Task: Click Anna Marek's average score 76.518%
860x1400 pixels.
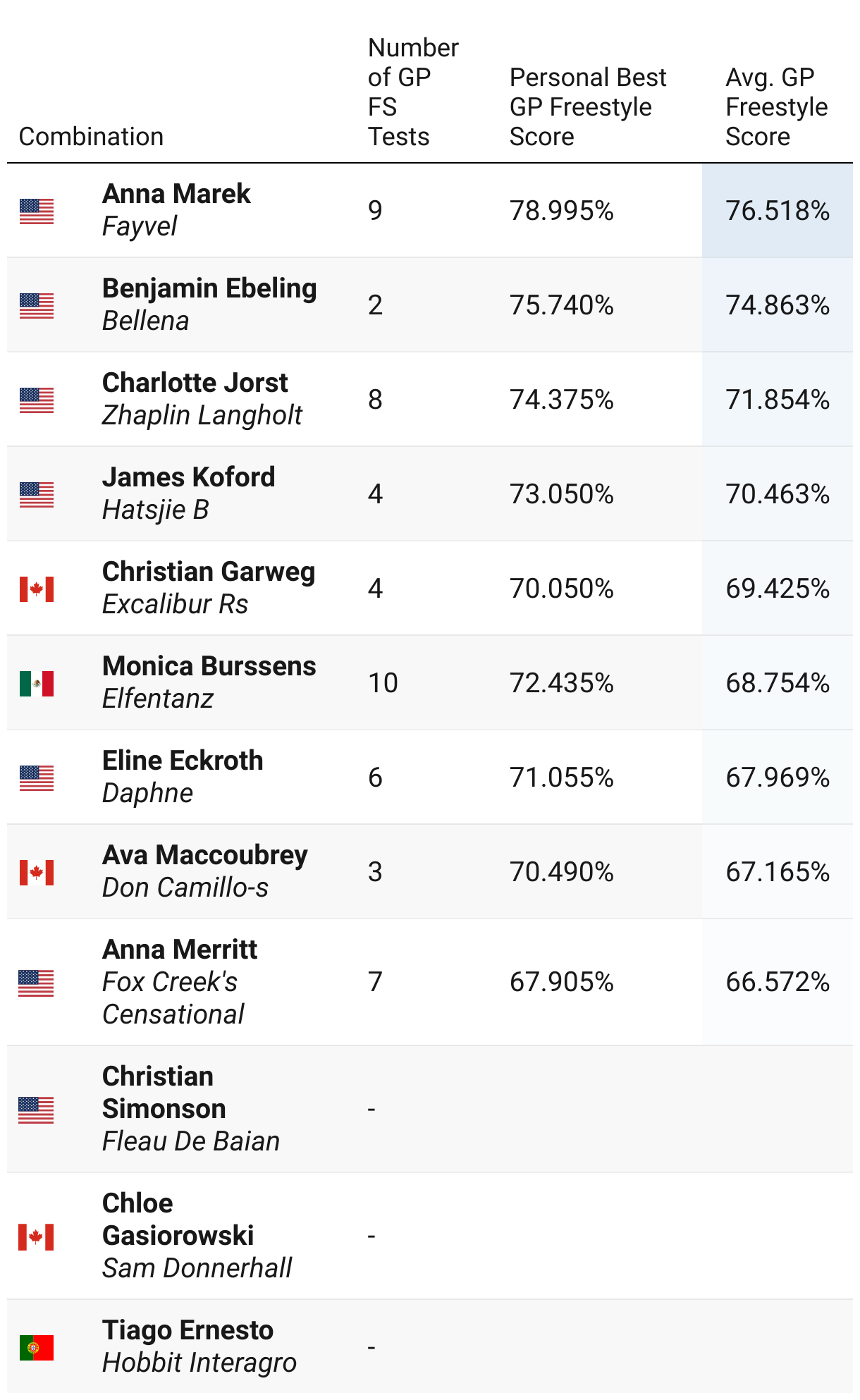Action: coord(777,211)
